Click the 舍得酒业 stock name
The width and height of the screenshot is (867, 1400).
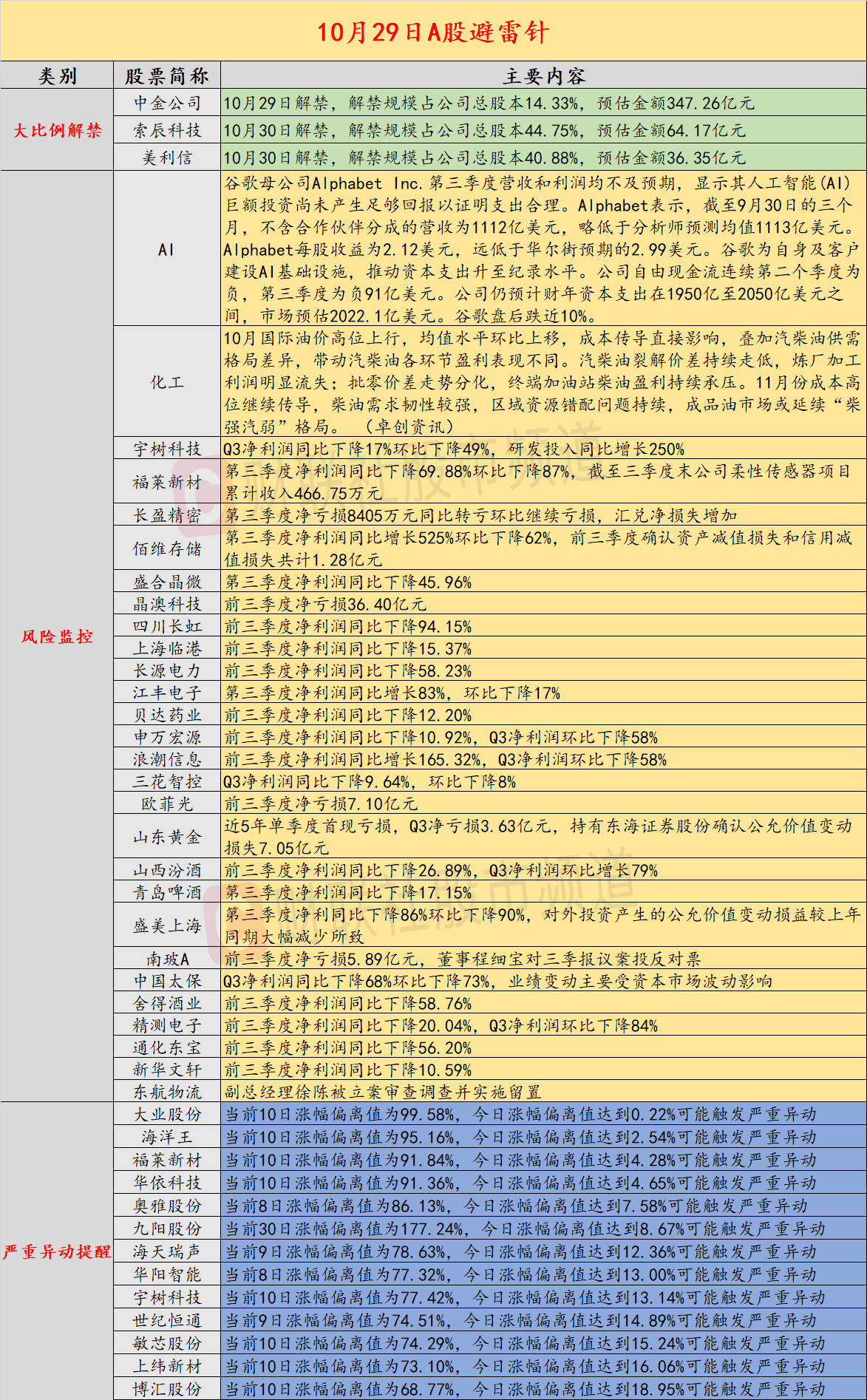pyautogui.click(x=167, y=1003)
